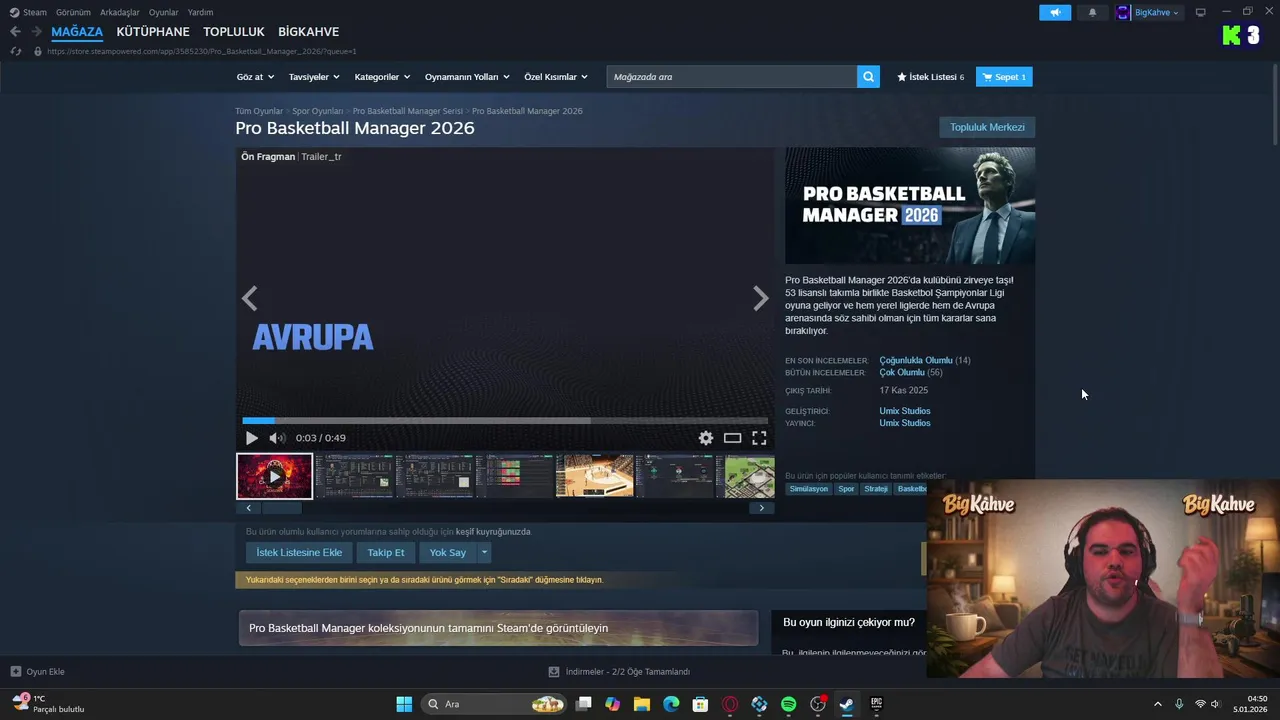The image size is (1280, 720).
Task: Show hidden system tray icons
Action: pyautogui.click(x=1158, y=704)
